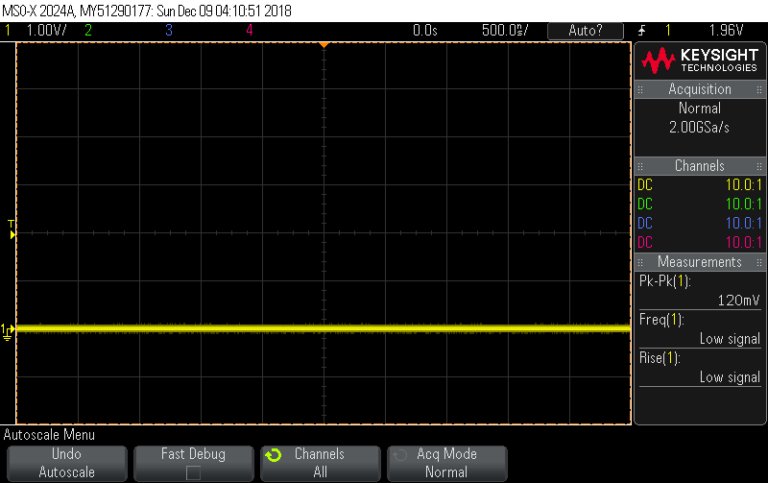Click the rising edge trigger icon

pyautogui.click(x=642, y=30)
